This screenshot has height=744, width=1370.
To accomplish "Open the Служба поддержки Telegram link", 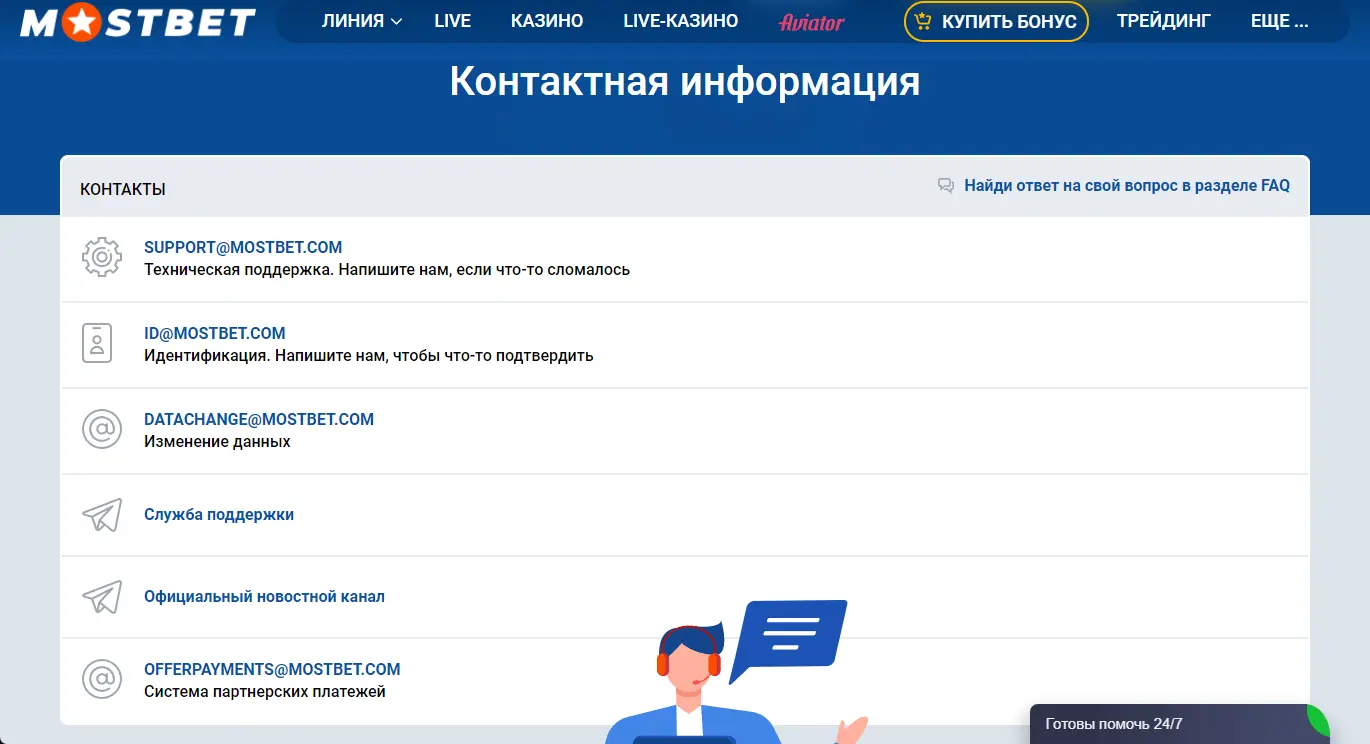I will click(x=219, y=514).
